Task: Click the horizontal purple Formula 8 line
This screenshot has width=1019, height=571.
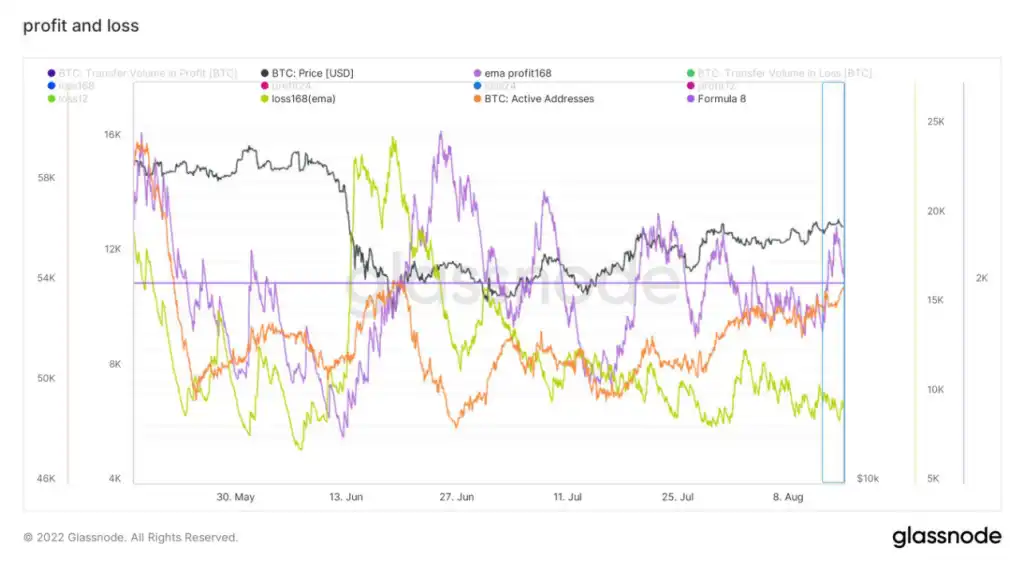Action: (x=489, y=283)
